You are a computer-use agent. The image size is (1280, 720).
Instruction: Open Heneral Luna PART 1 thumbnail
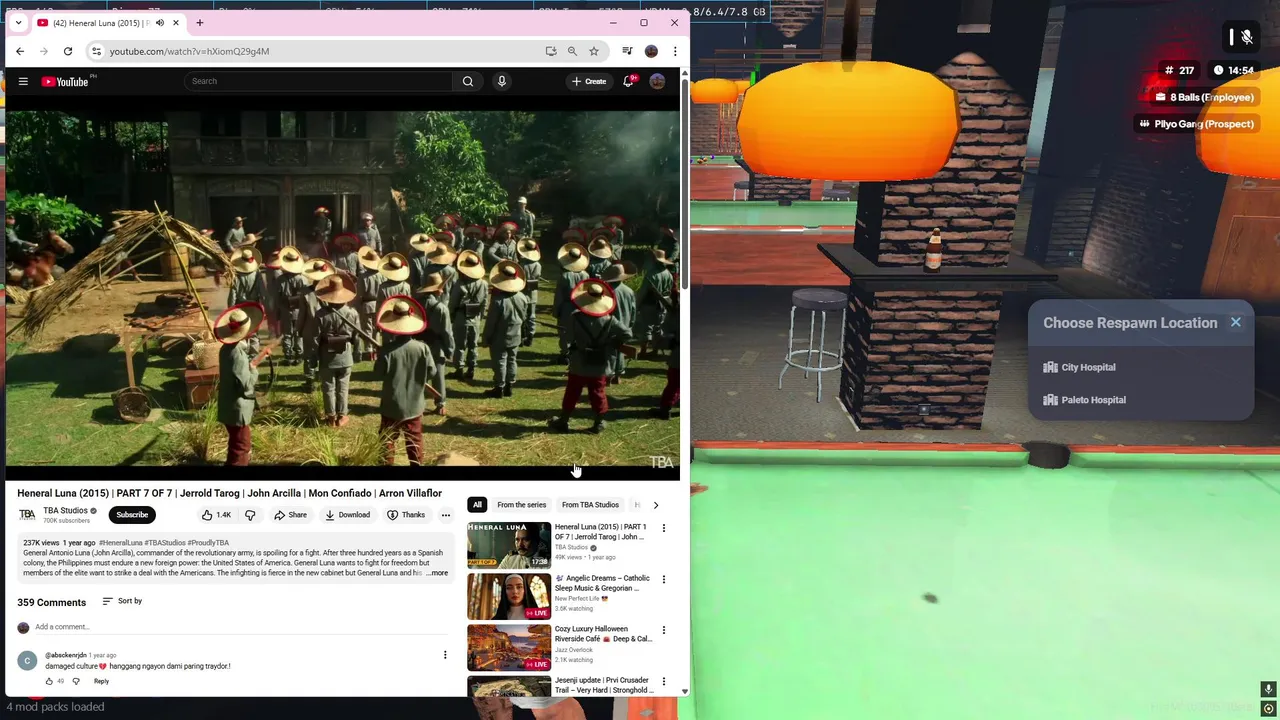[x=509, y=545]
